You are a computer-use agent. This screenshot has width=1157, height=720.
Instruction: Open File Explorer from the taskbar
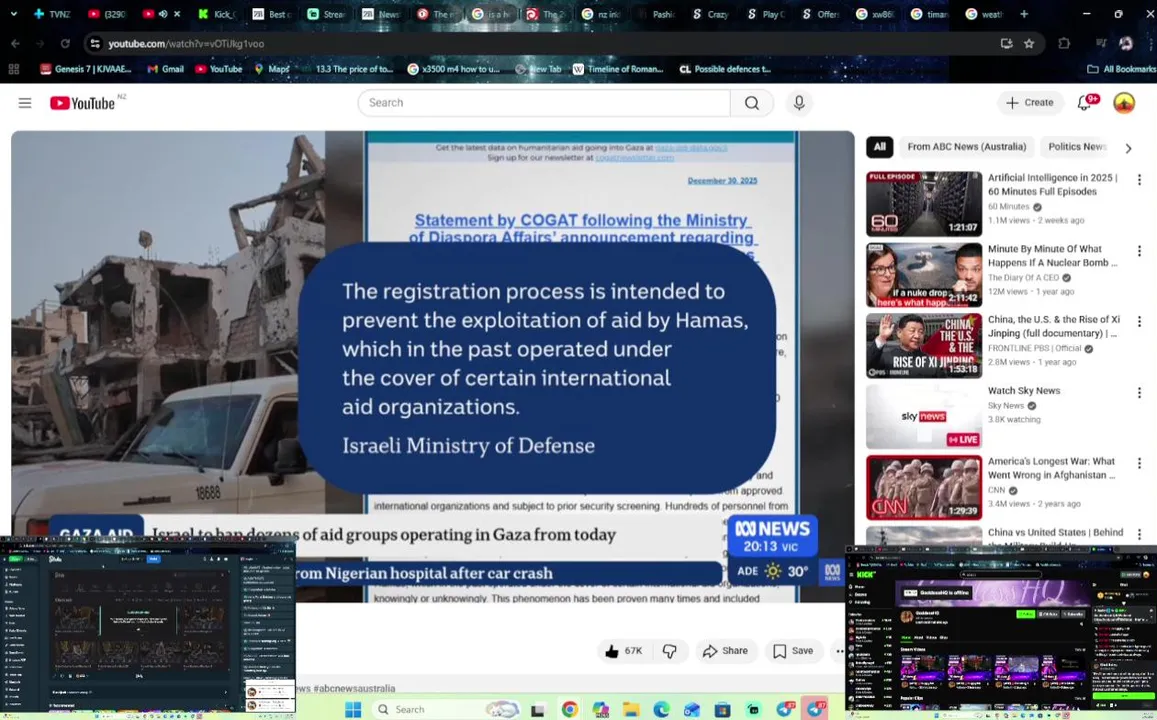pos(631,710)
